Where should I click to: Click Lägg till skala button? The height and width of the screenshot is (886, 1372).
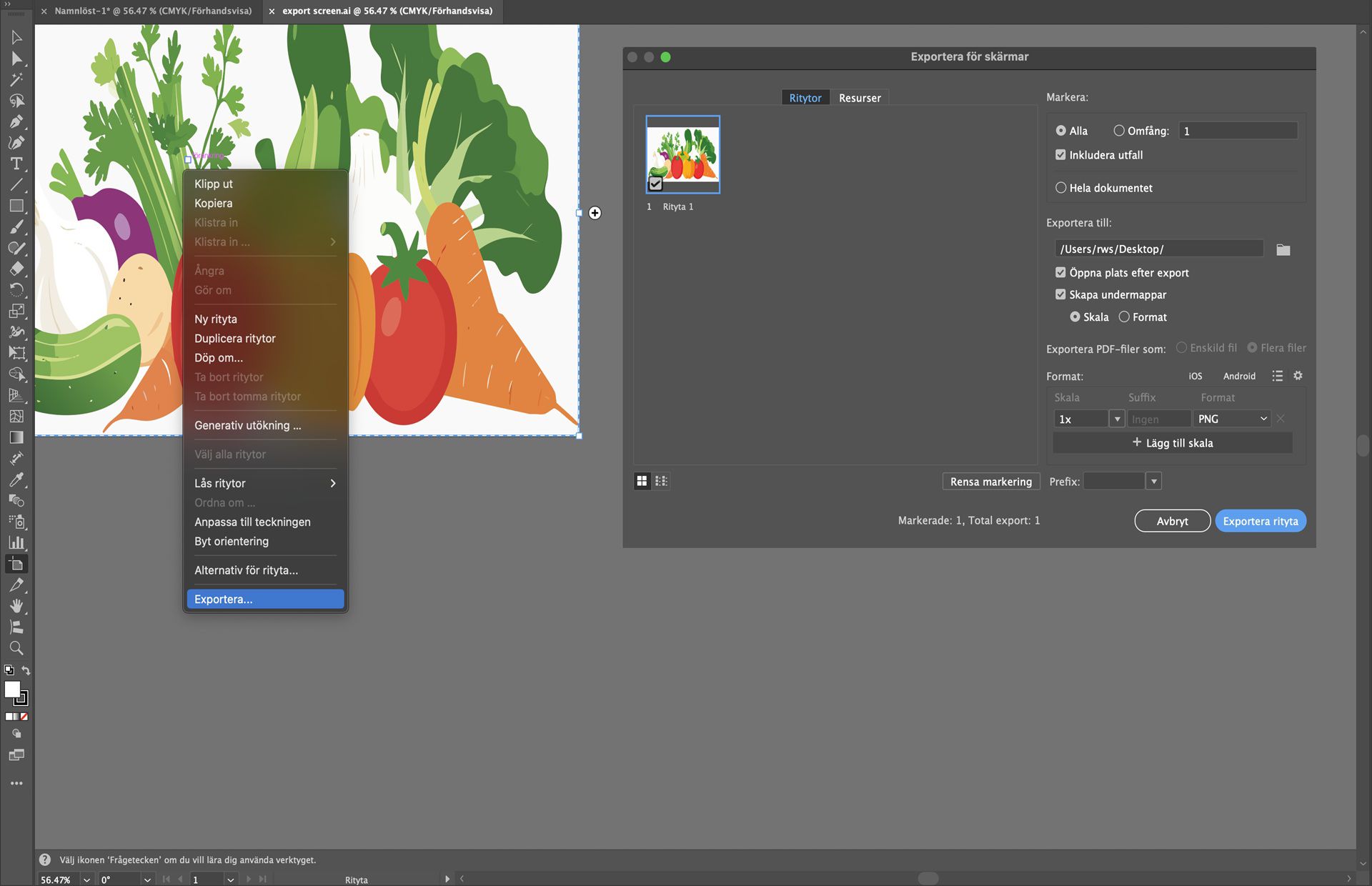coord(1173,443)
